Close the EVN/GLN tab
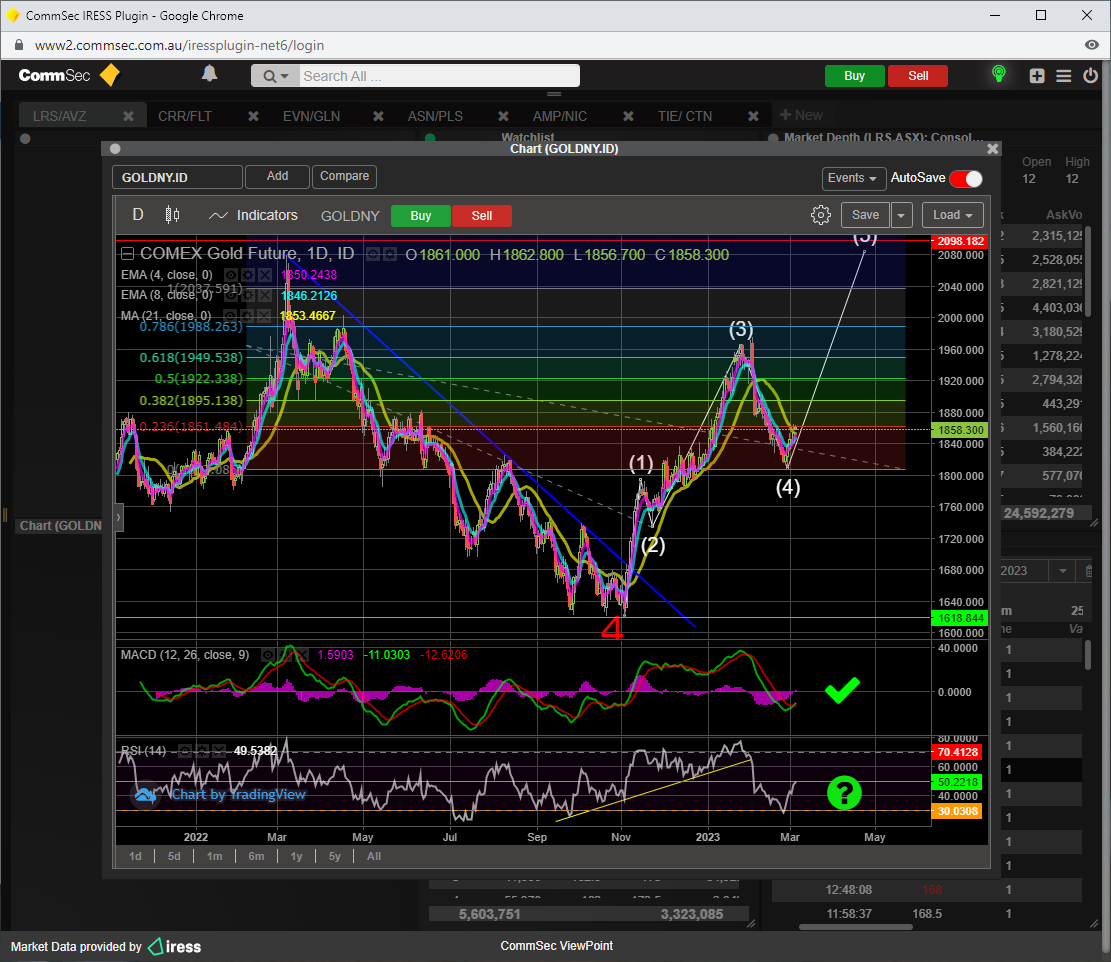 pos(378,116)
